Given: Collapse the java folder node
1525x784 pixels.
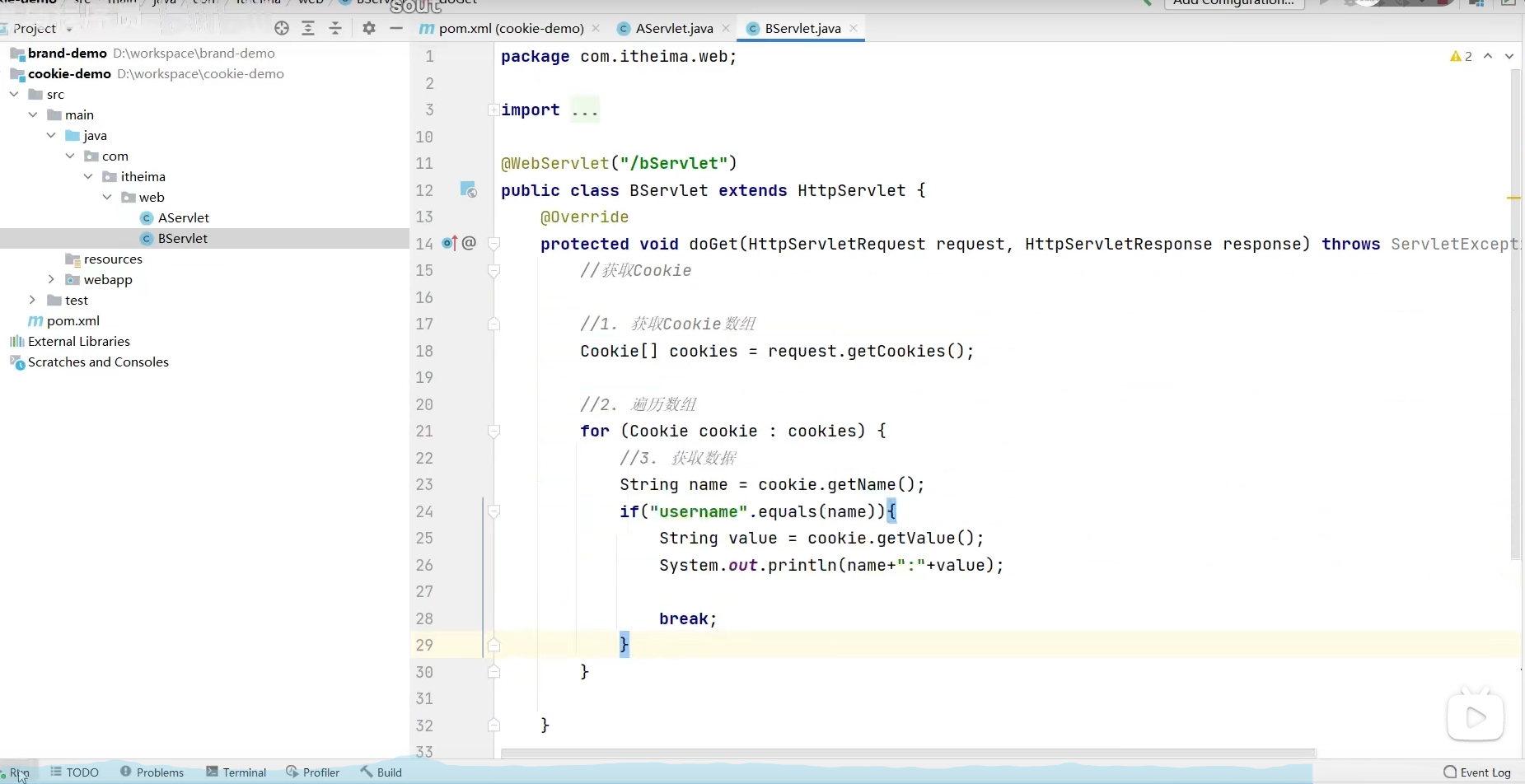Looking at the screenshot, I should (x=51, y=136).
